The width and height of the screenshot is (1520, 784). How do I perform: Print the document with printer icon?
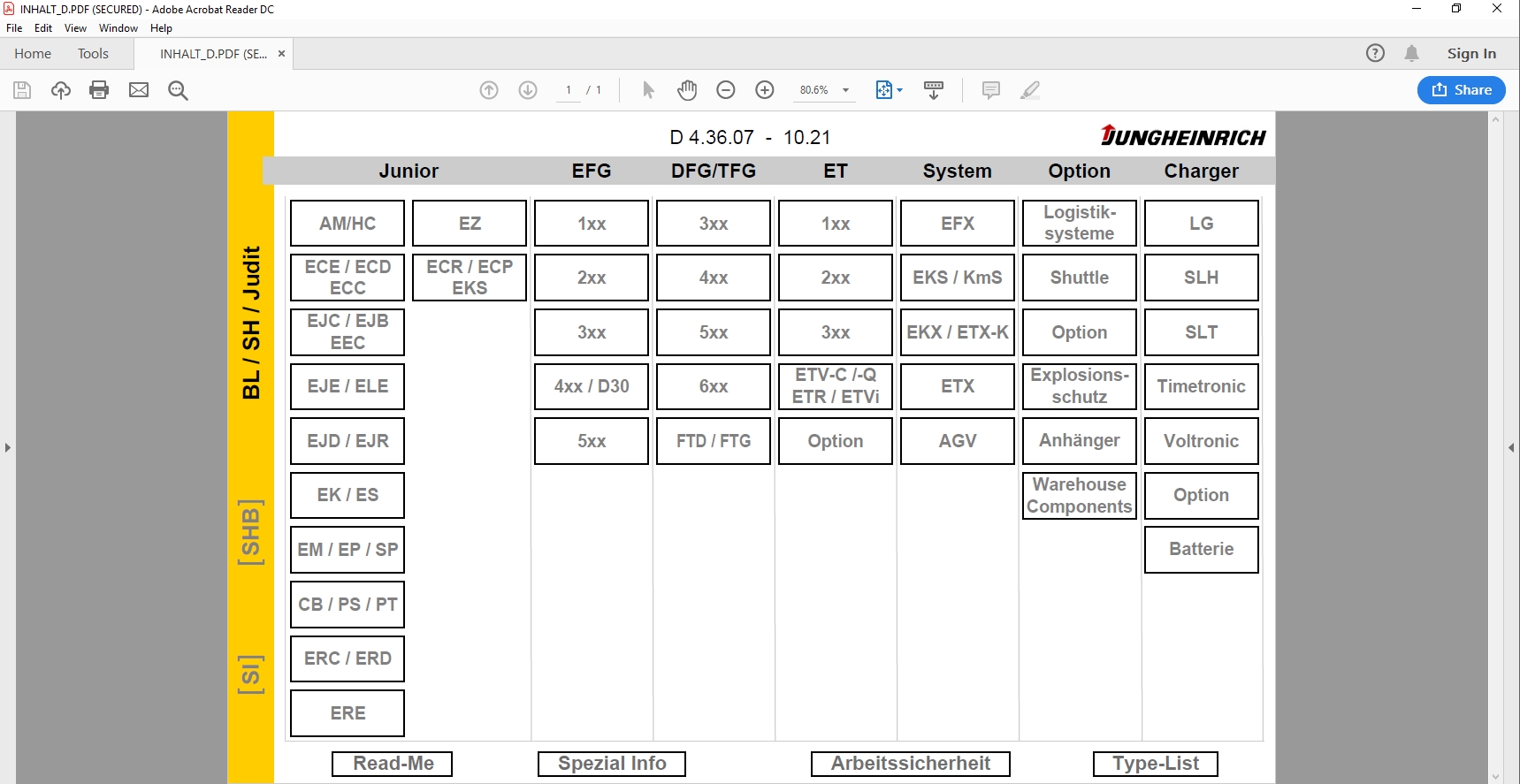99,90
